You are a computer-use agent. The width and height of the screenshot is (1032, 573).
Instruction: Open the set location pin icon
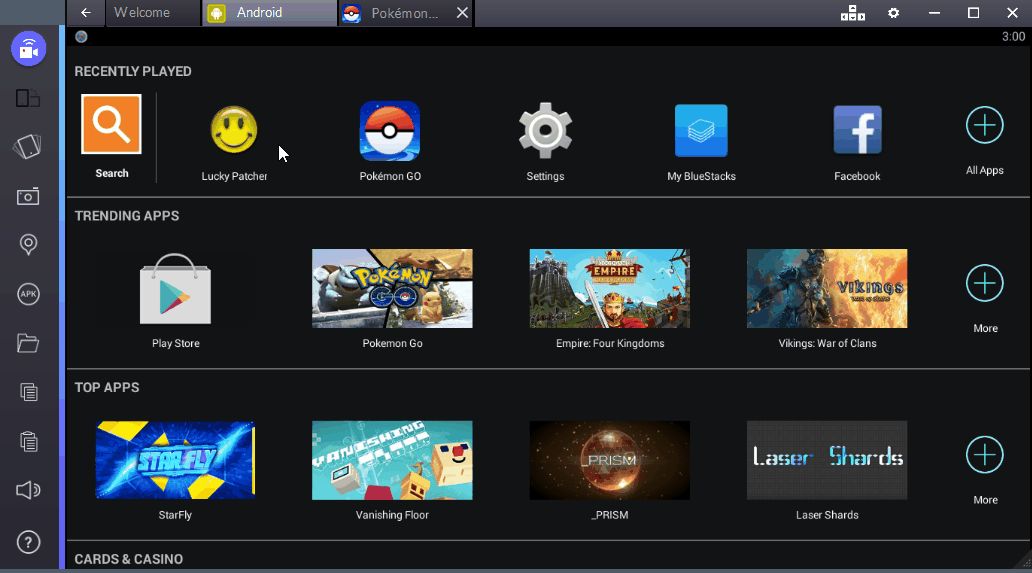tap(28, 245)
